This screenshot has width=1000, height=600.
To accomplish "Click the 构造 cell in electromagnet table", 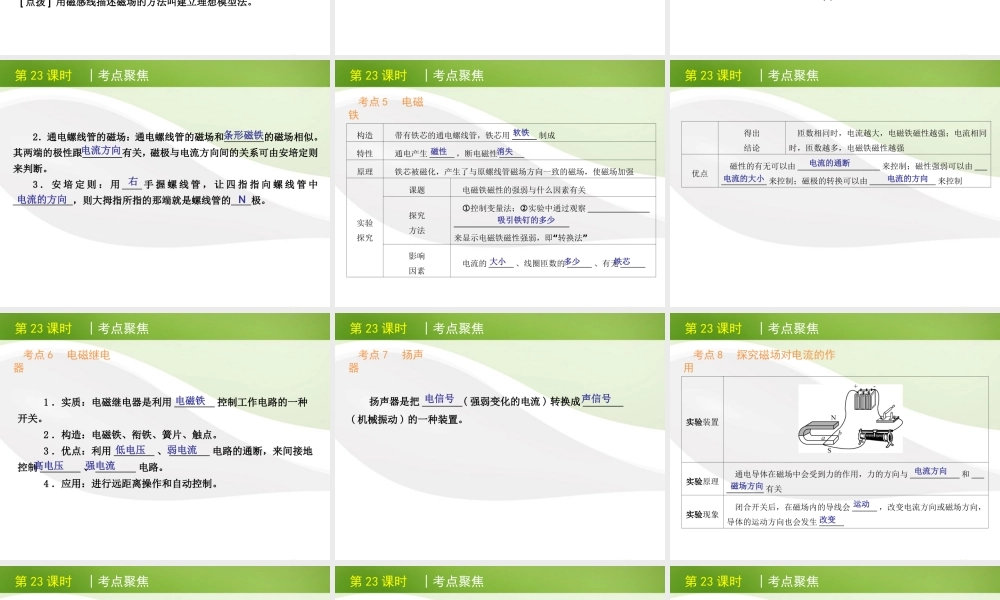I will pyautogui.click(x=365, y=135).
